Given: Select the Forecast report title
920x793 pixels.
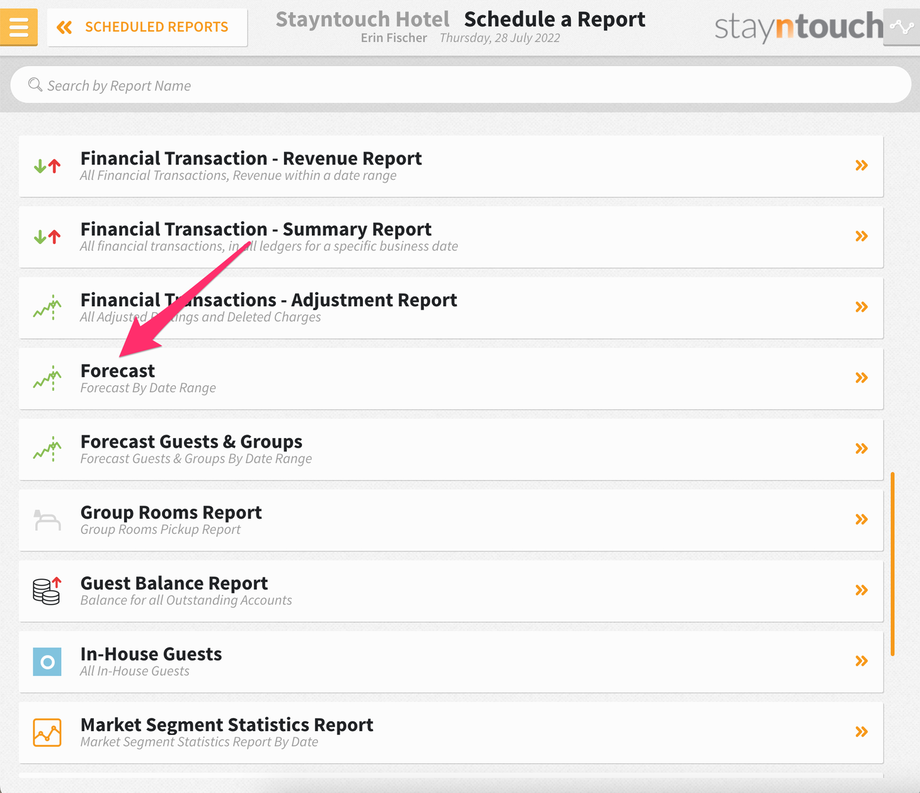Looking at the screenshot, I should coord(117,371).
